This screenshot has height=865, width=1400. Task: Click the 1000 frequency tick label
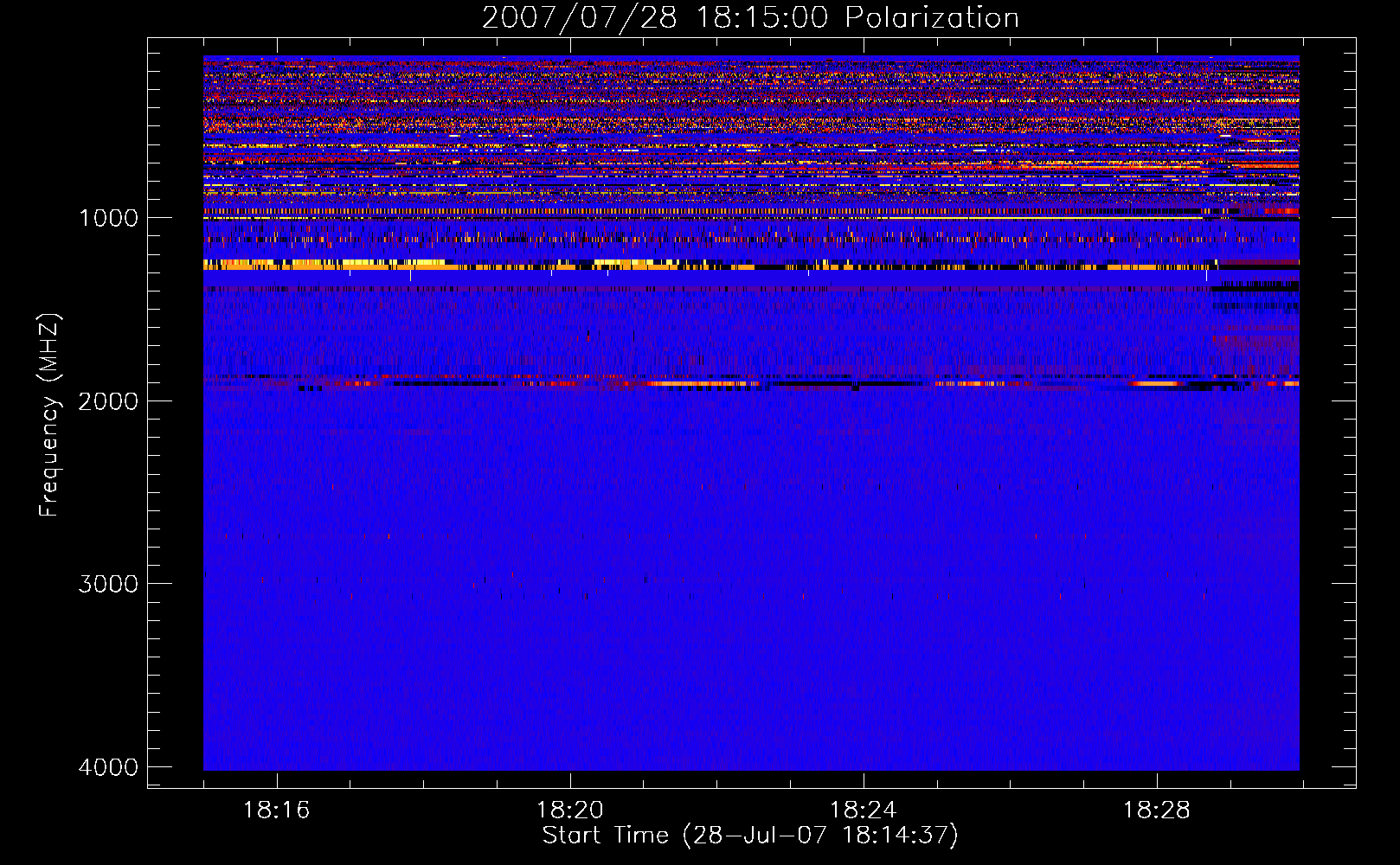[108, 218]
